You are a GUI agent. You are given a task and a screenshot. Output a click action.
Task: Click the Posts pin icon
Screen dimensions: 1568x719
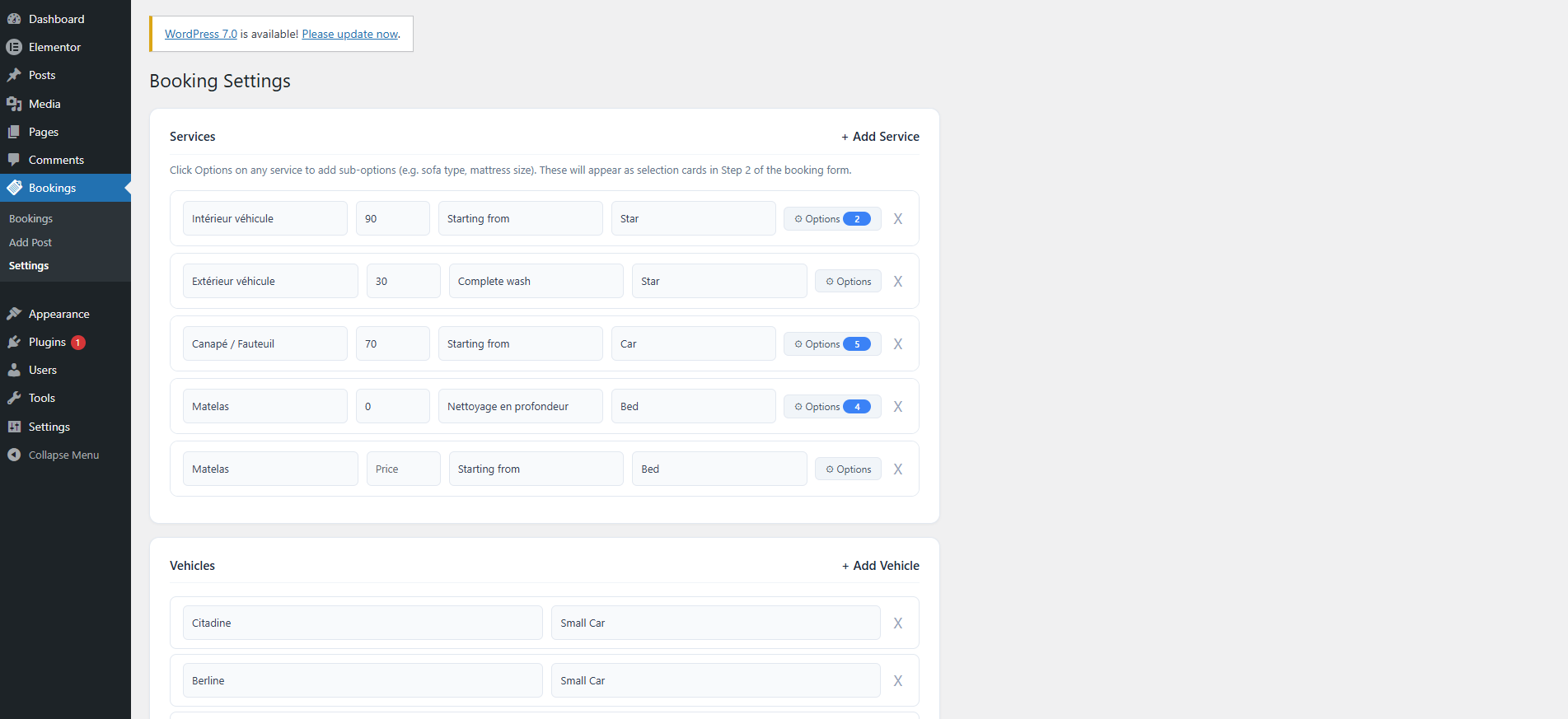[14, 75]
